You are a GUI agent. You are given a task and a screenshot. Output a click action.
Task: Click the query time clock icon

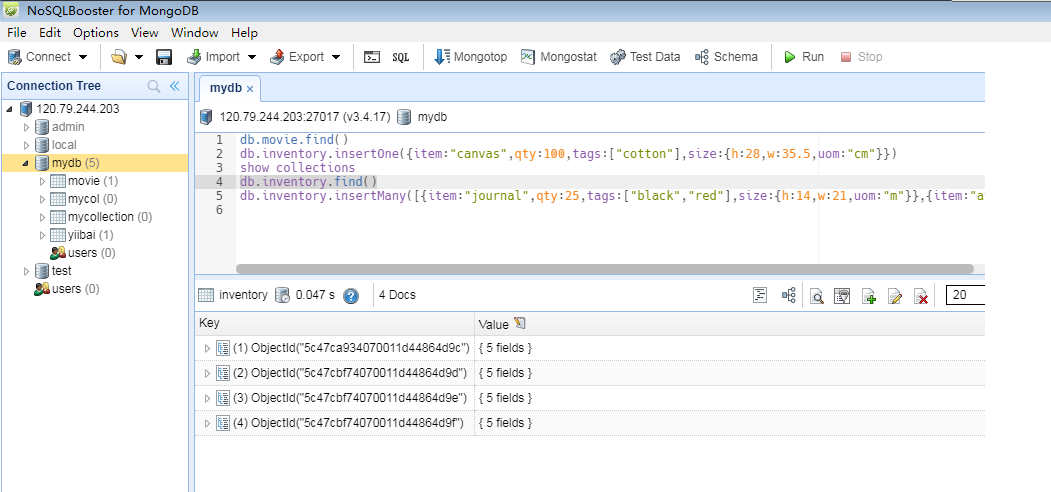tap(282, 296)
